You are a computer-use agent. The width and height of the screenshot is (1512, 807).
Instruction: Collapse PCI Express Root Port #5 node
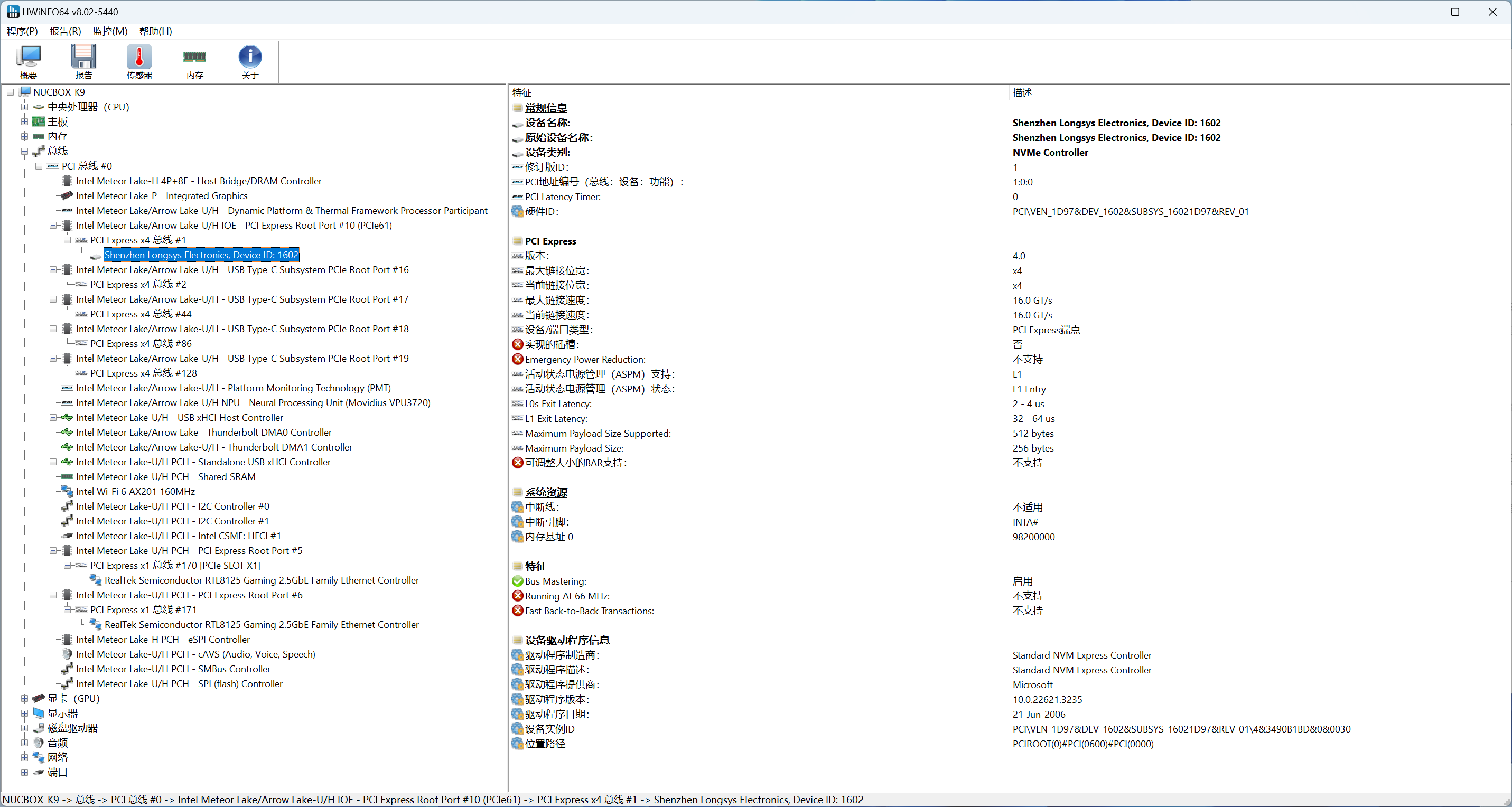tap(53, 550)
